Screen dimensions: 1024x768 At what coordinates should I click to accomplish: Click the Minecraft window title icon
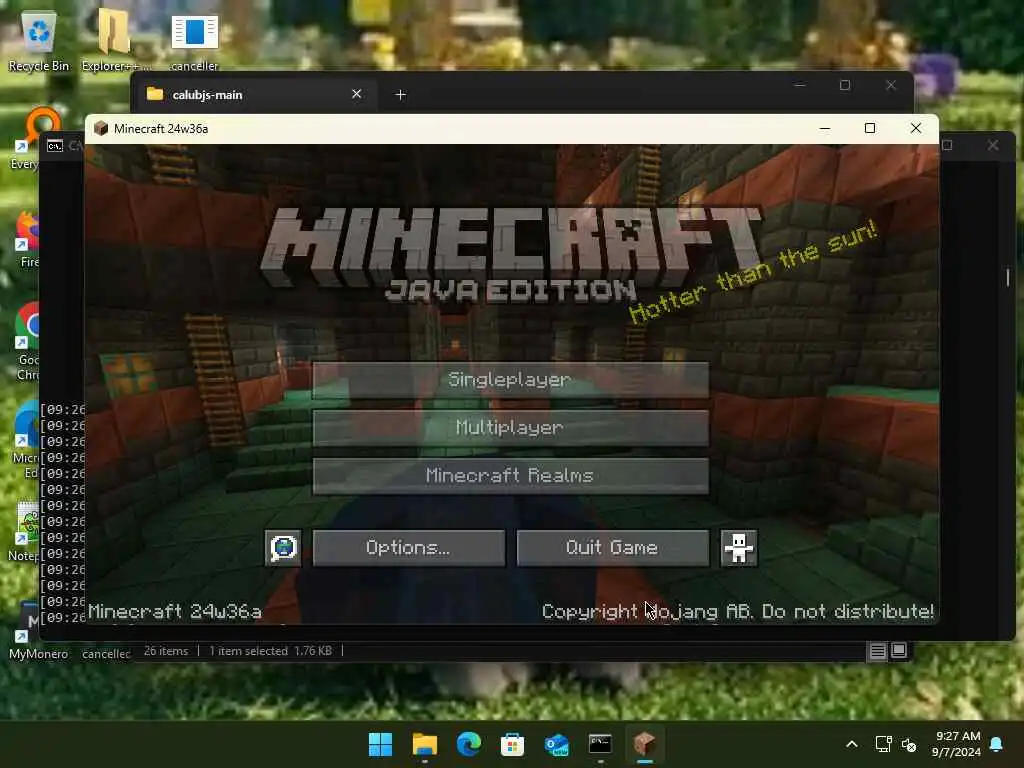point(101,129)
